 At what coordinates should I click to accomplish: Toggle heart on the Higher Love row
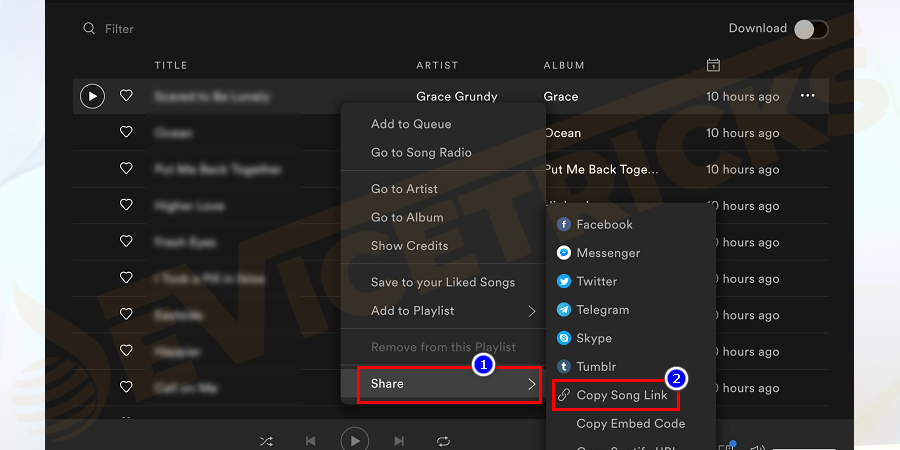[x=126, y=205]
